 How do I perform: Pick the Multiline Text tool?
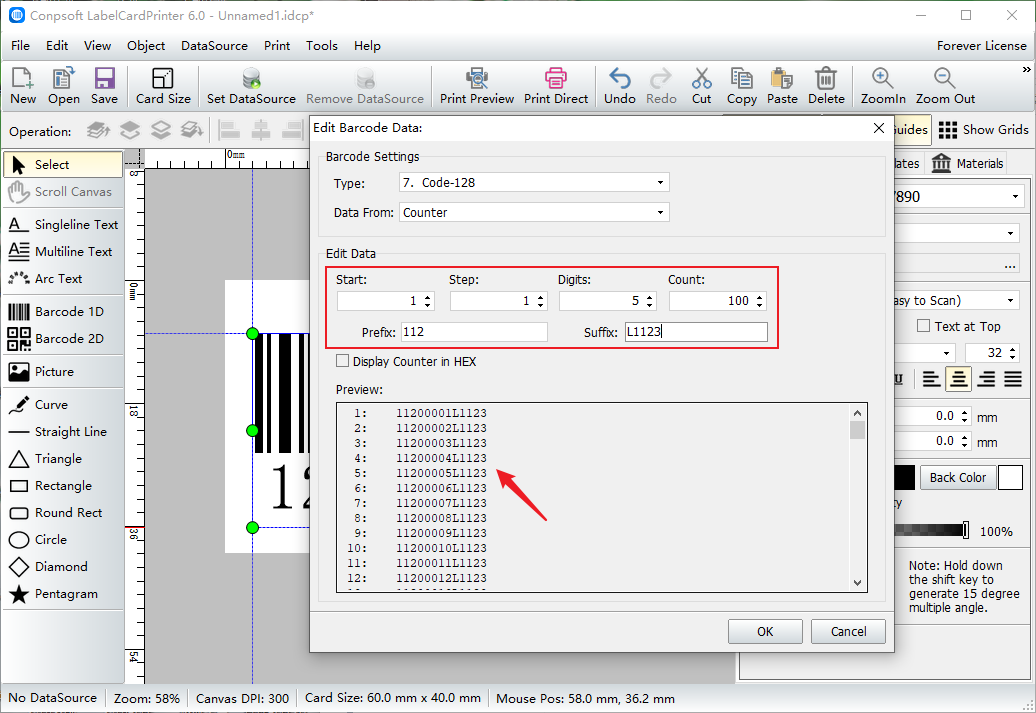click(x=61, y=251)
